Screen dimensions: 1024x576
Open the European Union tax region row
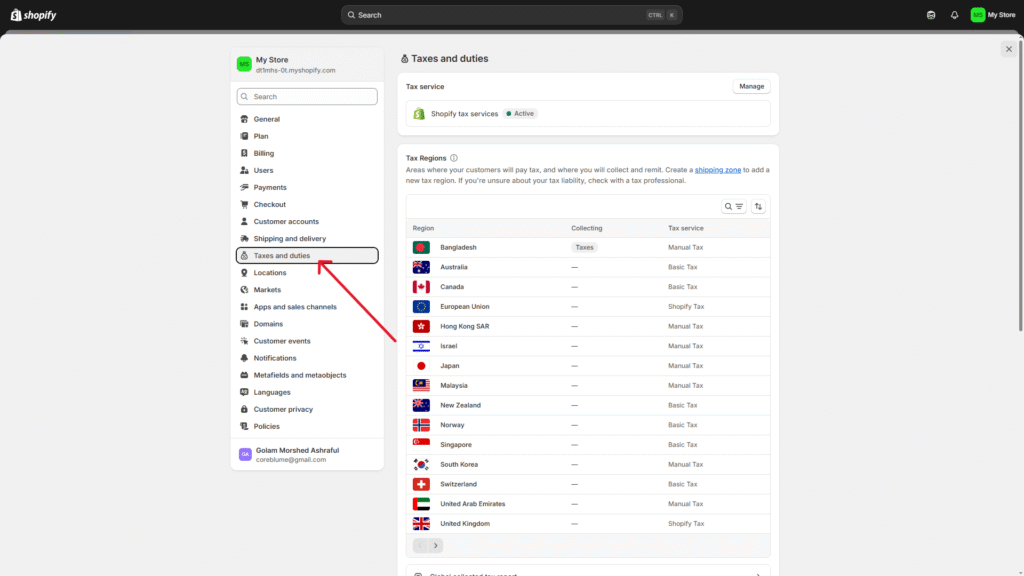464,306
